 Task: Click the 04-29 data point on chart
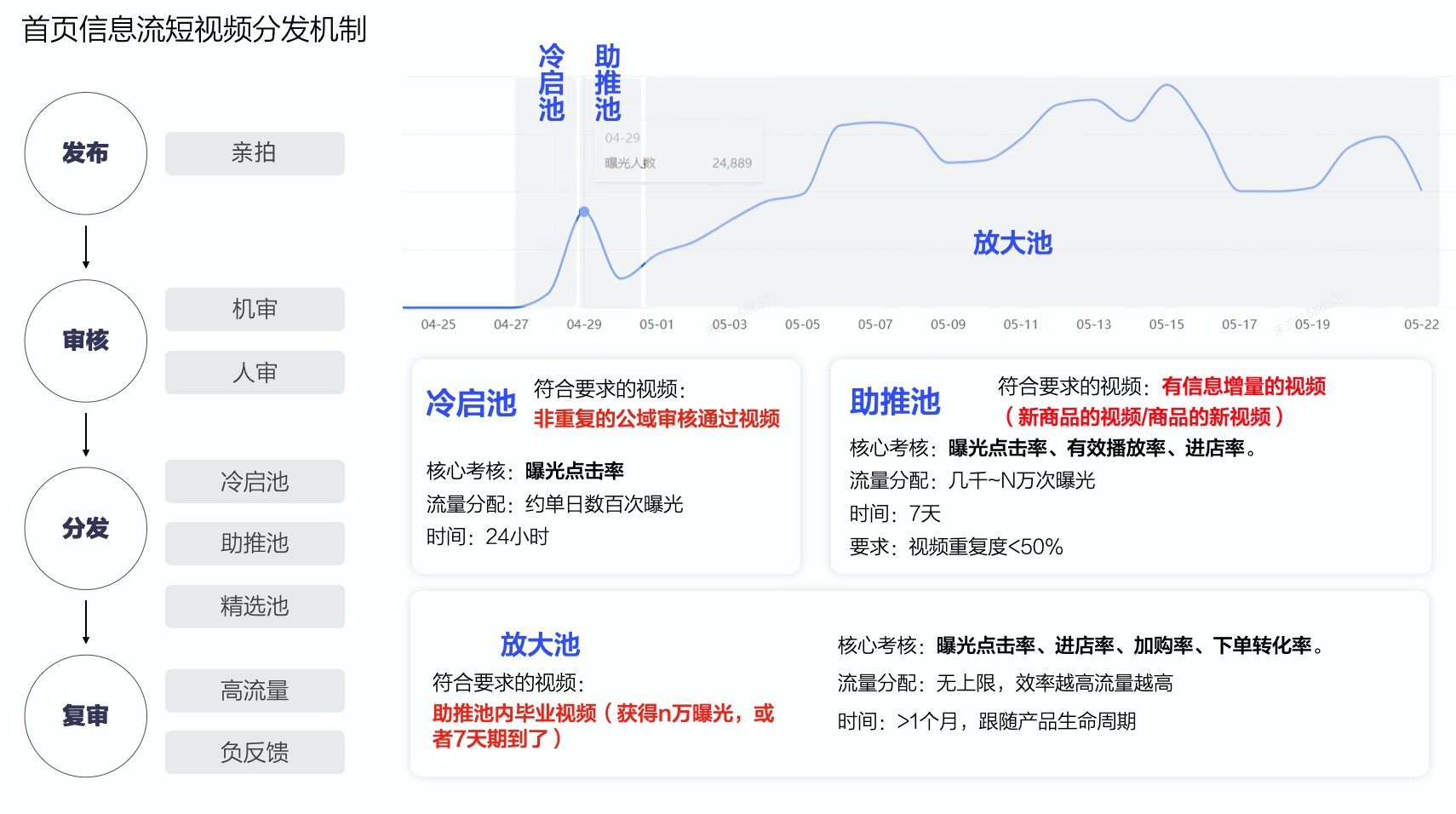pos(584,211)
